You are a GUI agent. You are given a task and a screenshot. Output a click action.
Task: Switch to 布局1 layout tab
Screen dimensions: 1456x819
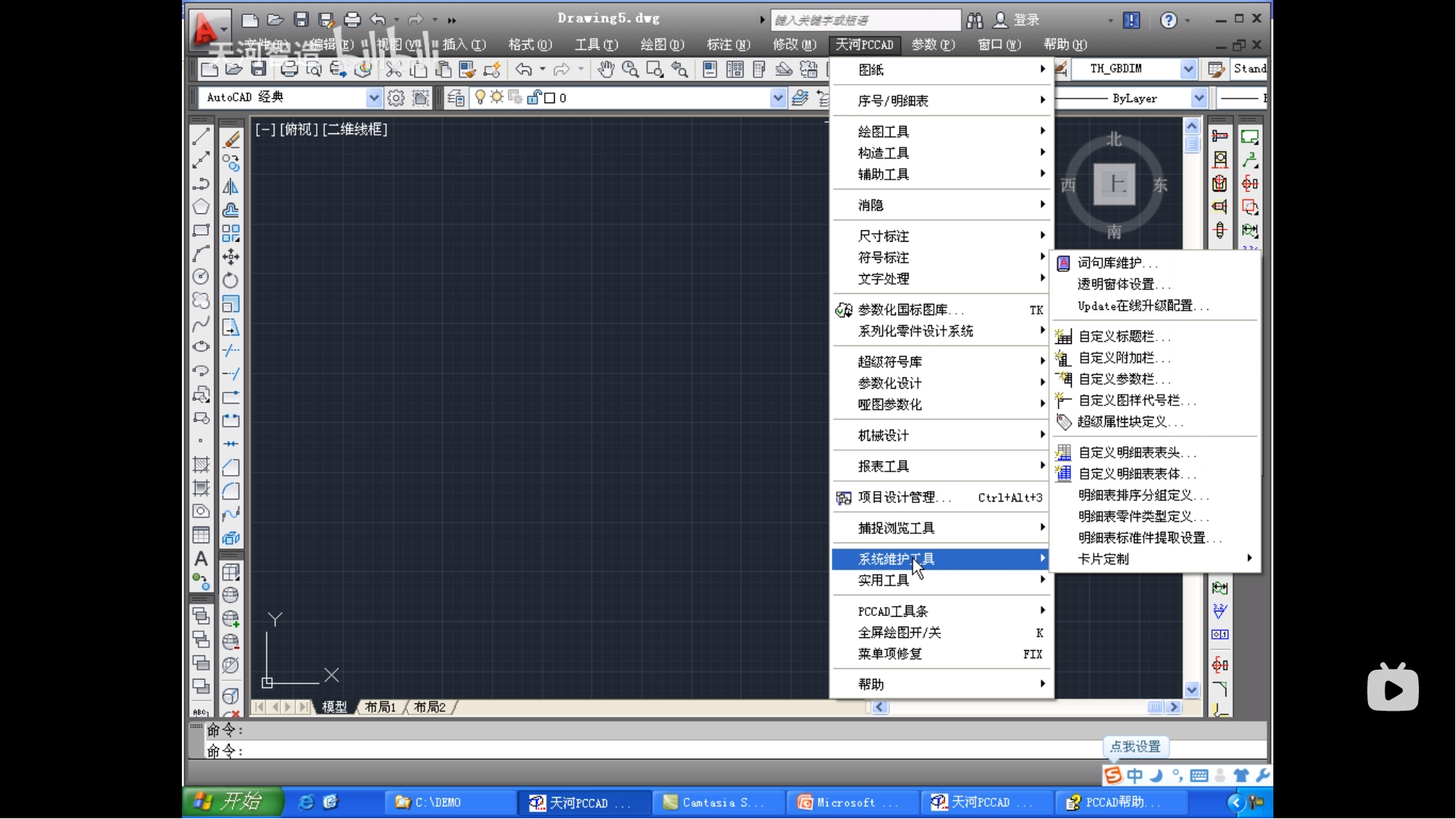pyautogui.click(x=380, y=707)
